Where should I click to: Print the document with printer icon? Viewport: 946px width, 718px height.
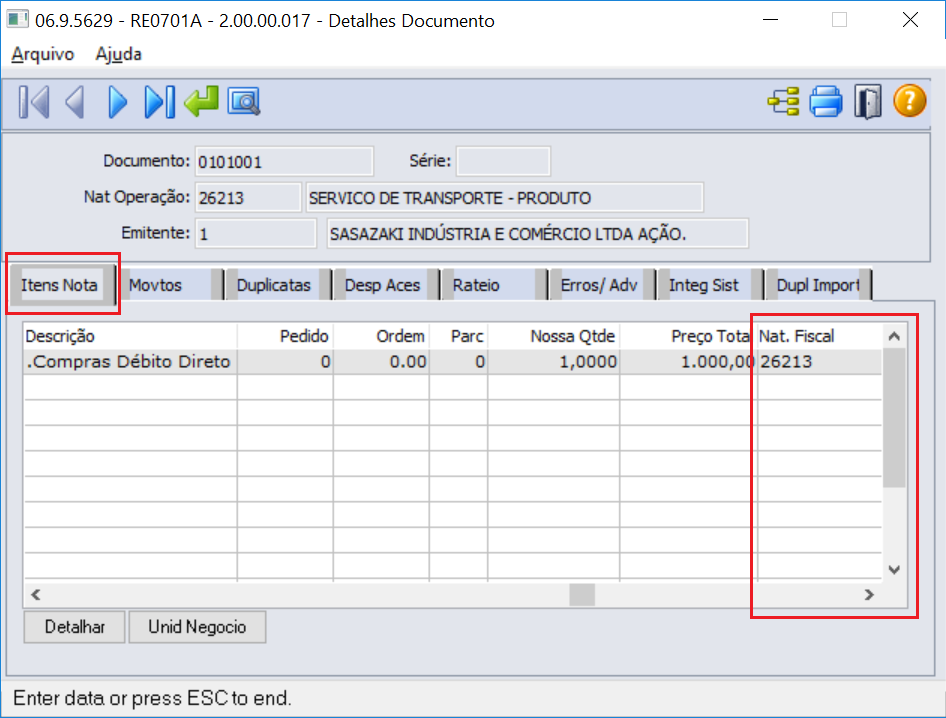pyautogui.click(x=825, y=101)
